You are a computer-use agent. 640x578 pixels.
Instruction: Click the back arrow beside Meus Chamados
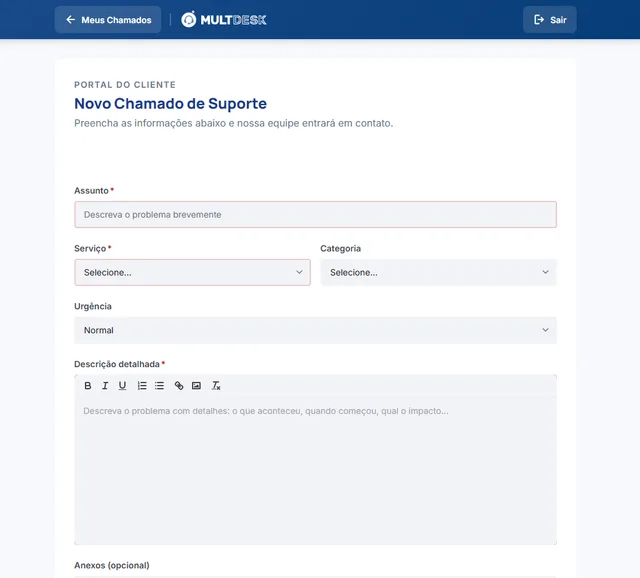tap(71, 20)
